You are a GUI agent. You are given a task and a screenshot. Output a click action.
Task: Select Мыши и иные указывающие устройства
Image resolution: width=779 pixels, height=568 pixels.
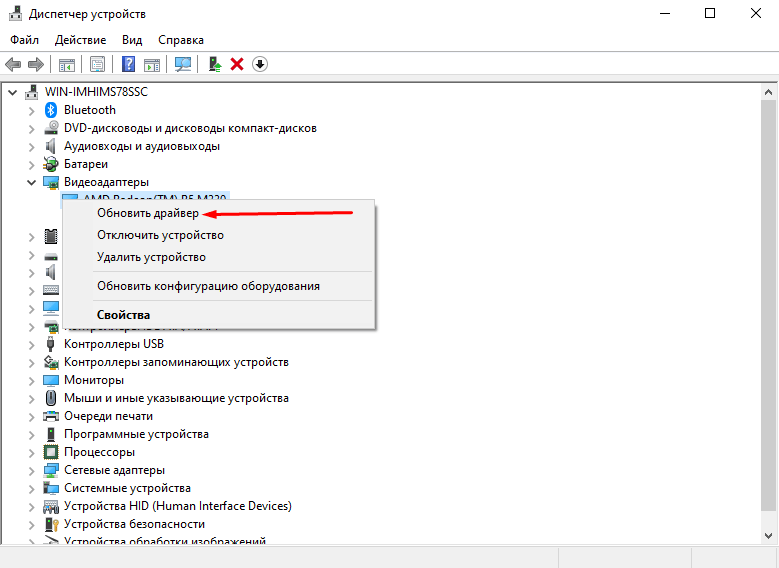click(x=176, y=398)
